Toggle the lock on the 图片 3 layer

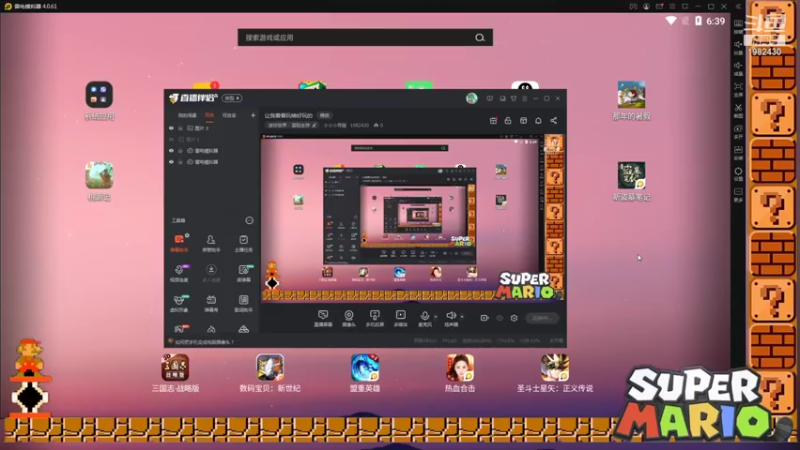click(180, 128)
